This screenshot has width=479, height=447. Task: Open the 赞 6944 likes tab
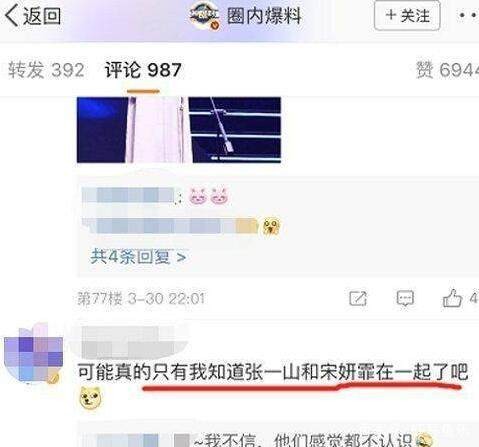coord(447,70)
